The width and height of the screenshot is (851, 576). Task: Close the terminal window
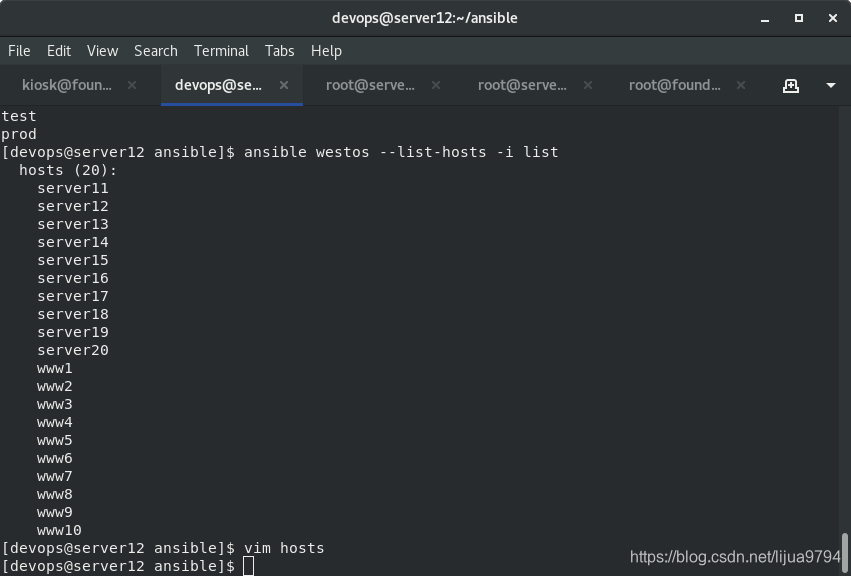point(833,18)
